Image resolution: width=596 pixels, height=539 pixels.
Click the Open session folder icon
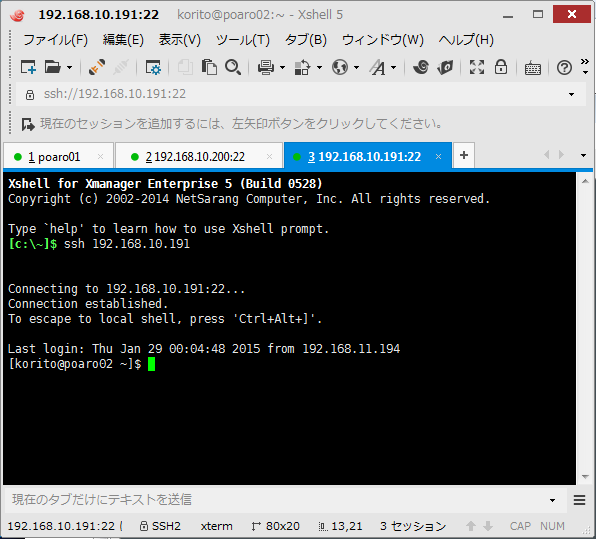tap(52, 67)
